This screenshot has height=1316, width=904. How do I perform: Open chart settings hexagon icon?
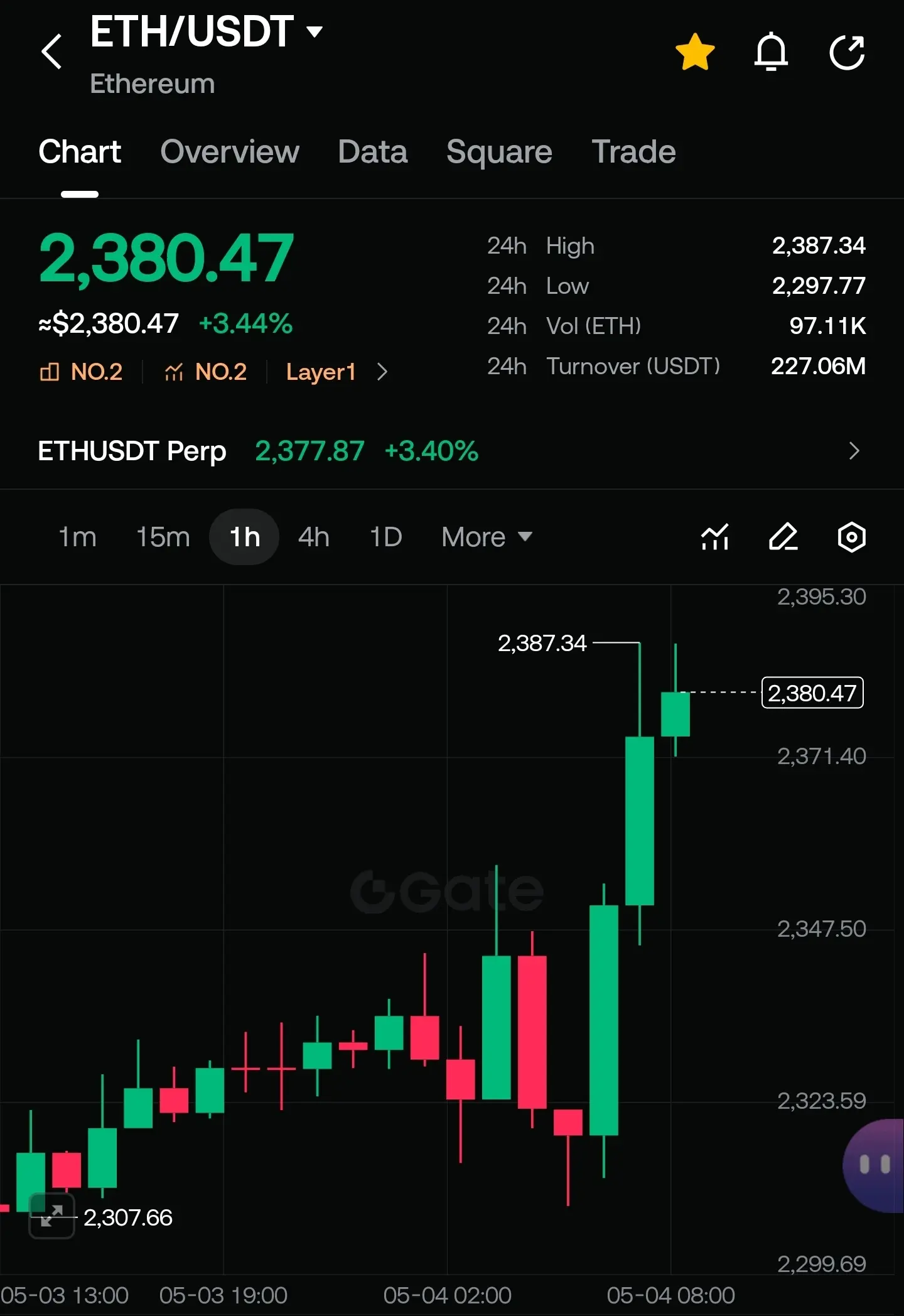click(x=852, y=537)
